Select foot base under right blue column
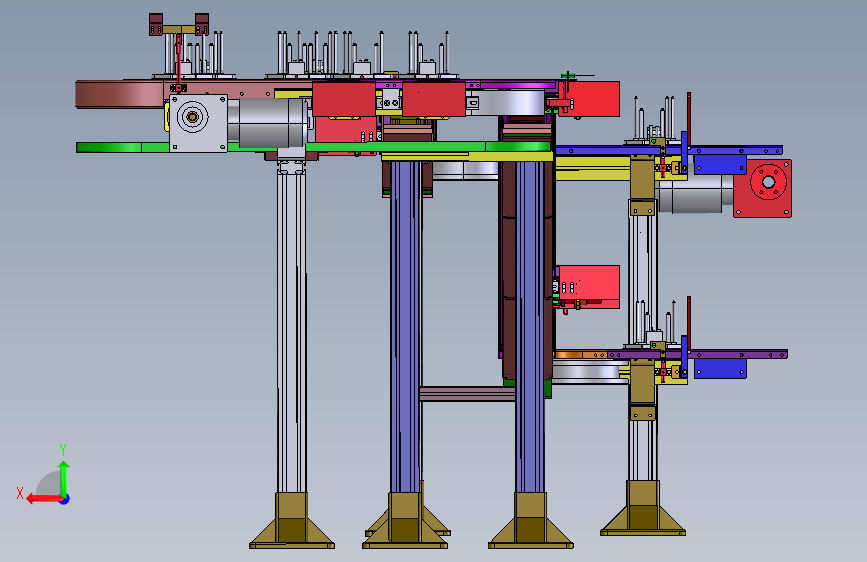867x562 pixels. click(x=530, y=520)
